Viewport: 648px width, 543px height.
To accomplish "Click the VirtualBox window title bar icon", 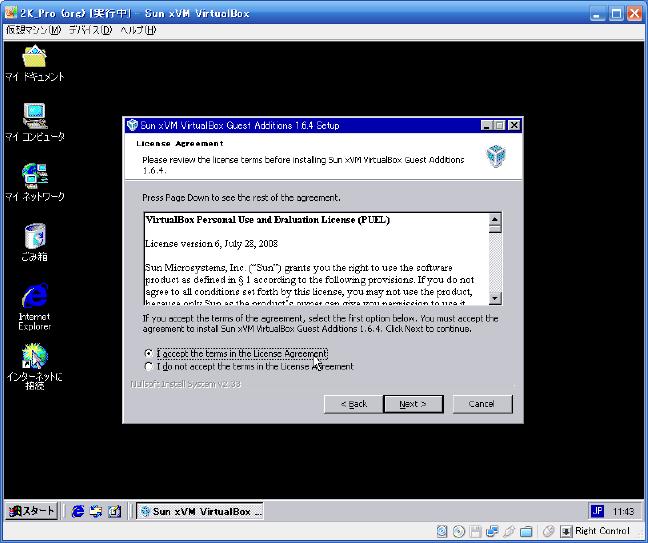I will point(11,13).
